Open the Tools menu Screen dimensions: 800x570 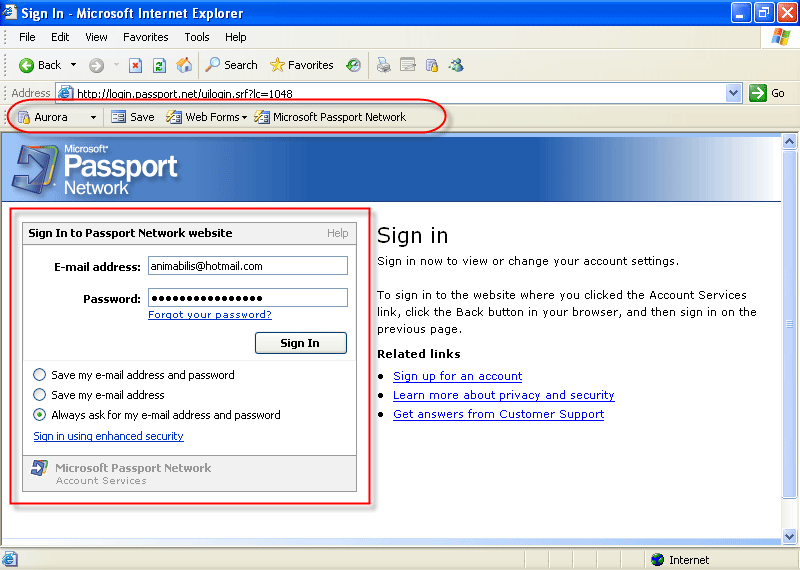pos(197,37)
